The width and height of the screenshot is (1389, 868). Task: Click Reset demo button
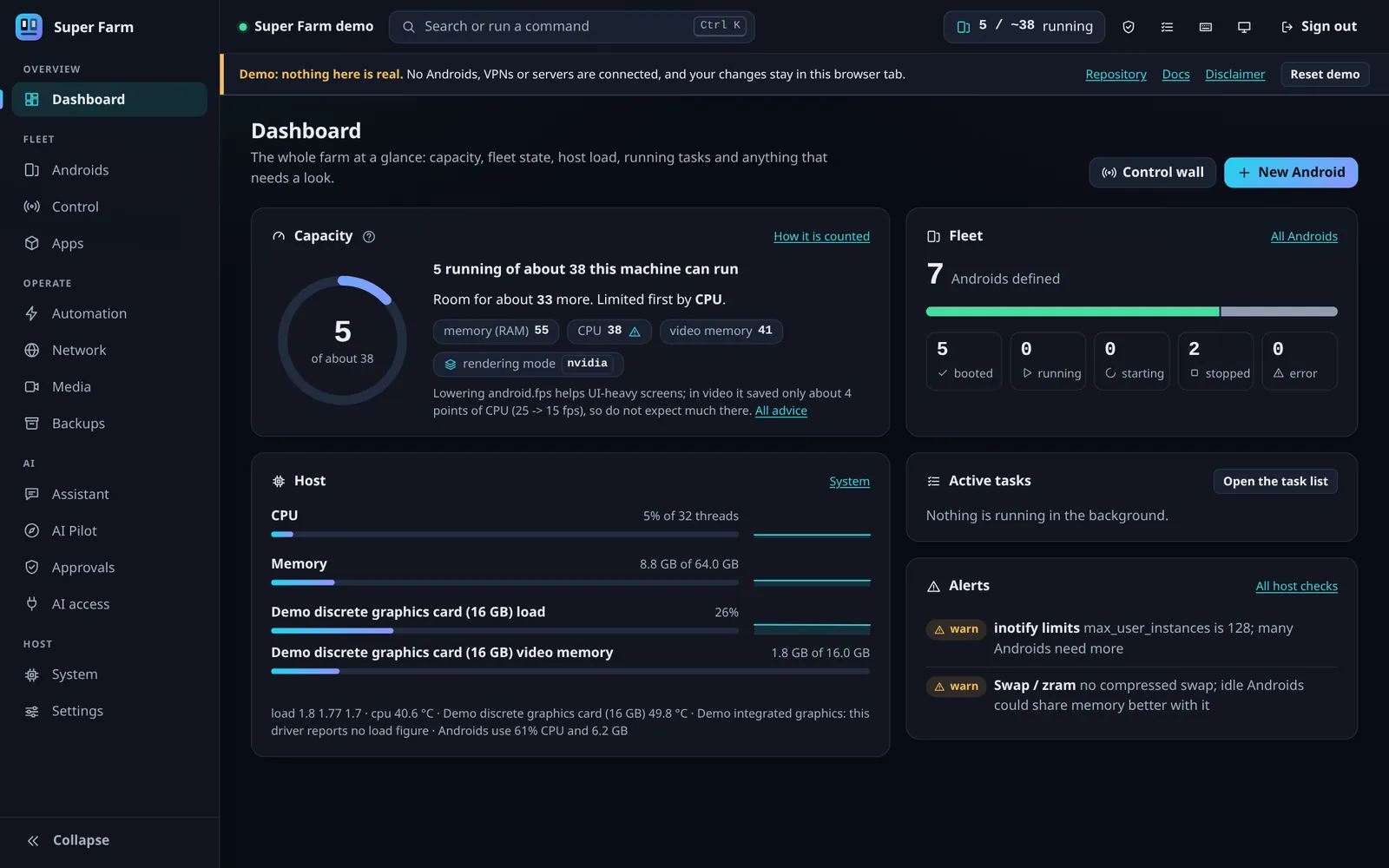(1325, 74)
